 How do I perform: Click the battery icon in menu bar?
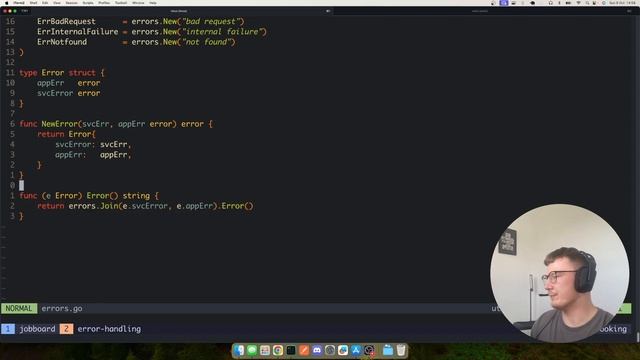tap(568, 3)
